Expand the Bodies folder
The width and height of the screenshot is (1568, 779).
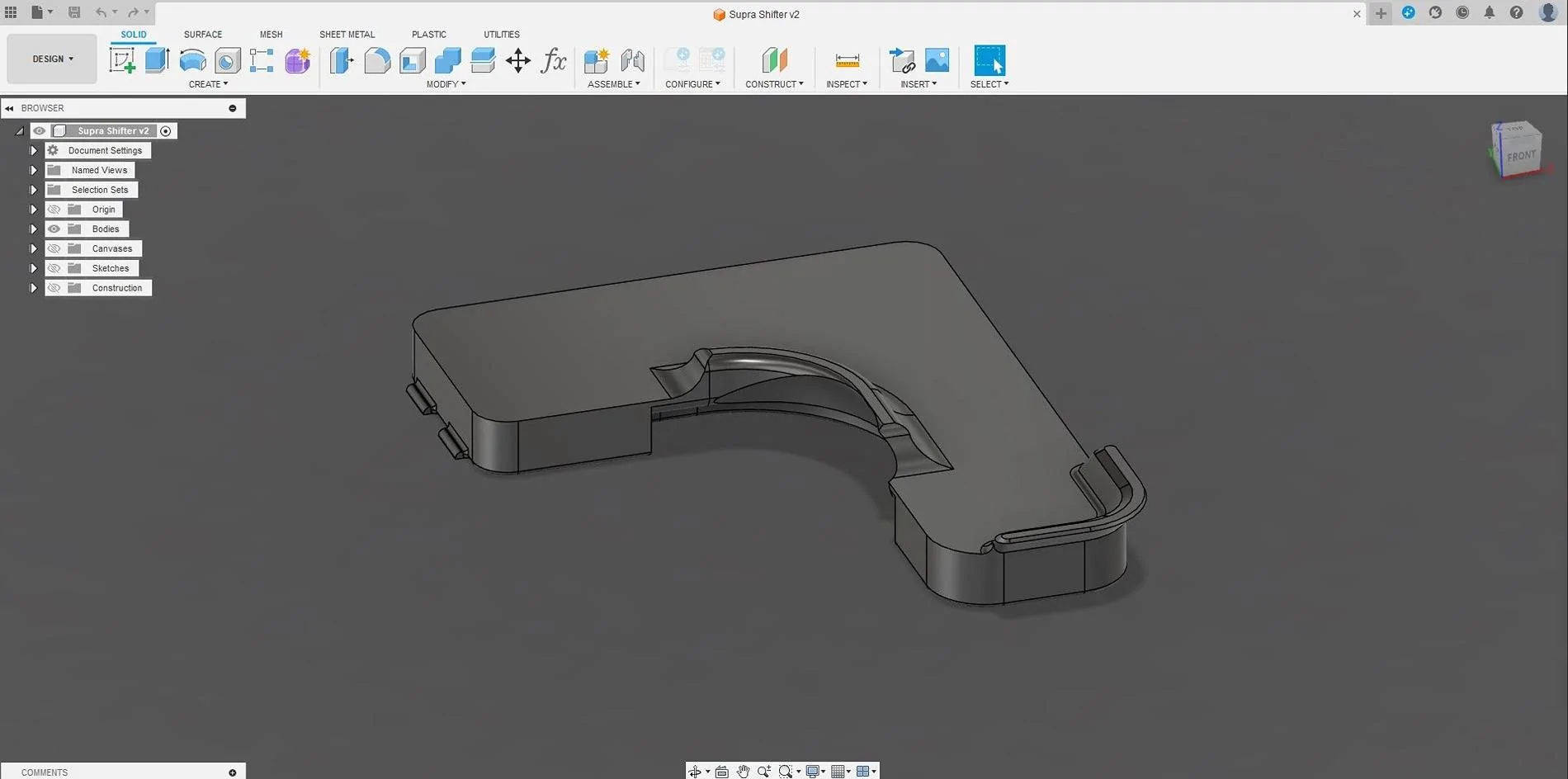pos(34,229)
